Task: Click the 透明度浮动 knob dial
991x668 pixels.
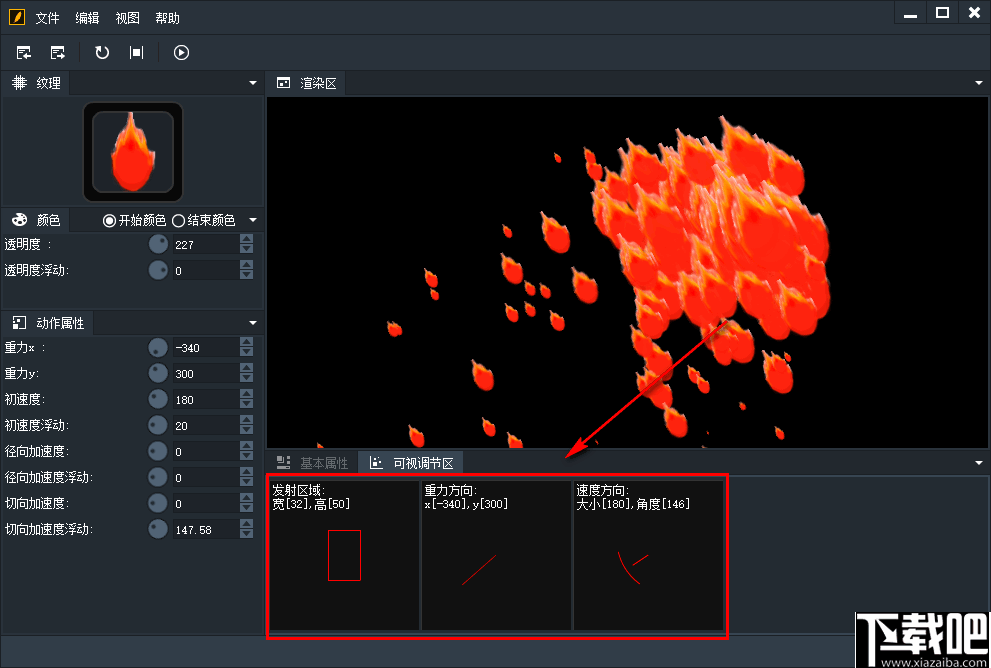Action: point(158,270)
